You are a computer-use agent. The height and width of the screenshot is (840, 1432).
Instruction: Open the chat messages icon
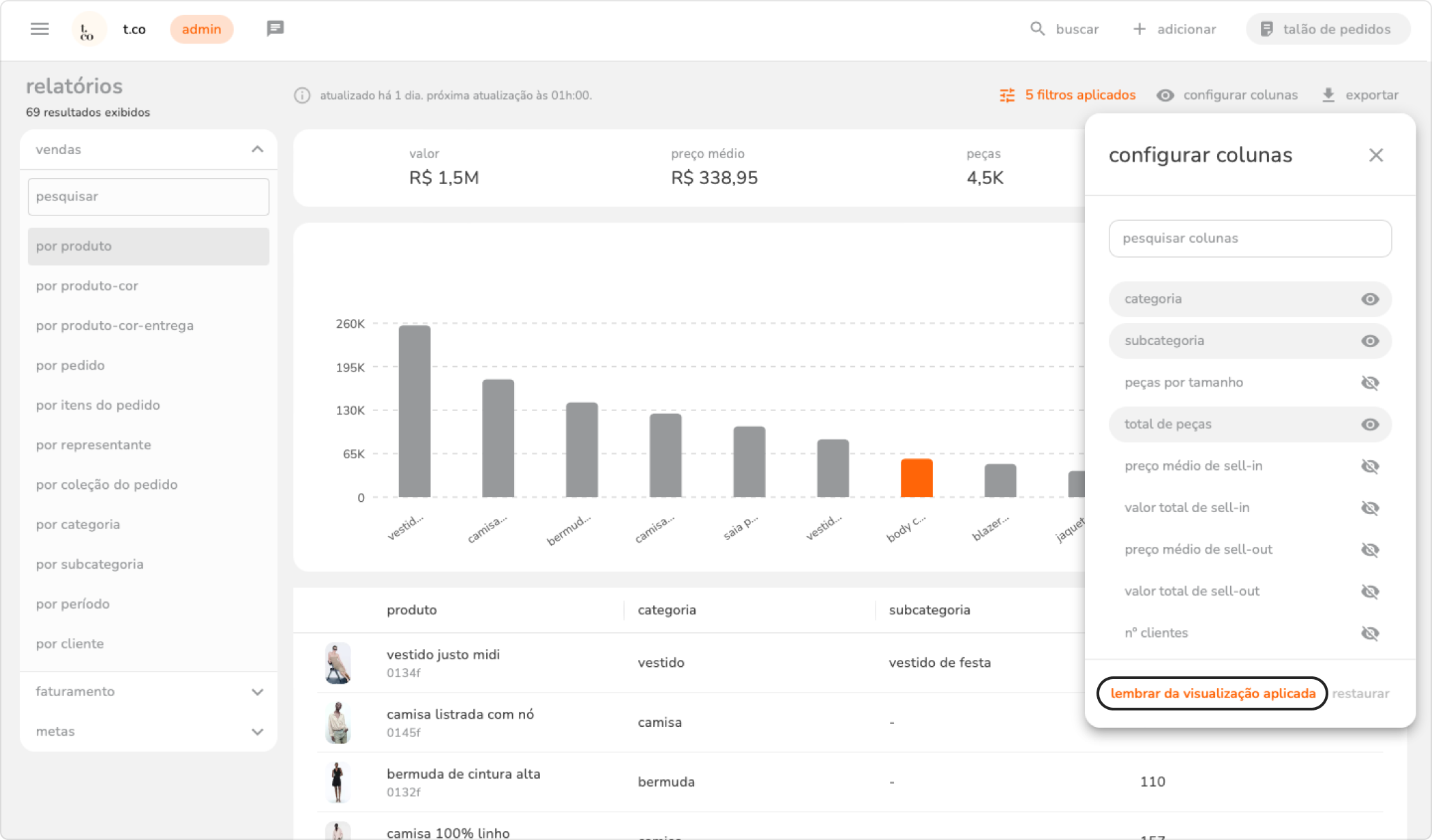pyautogui.click(x=275, y=29)
